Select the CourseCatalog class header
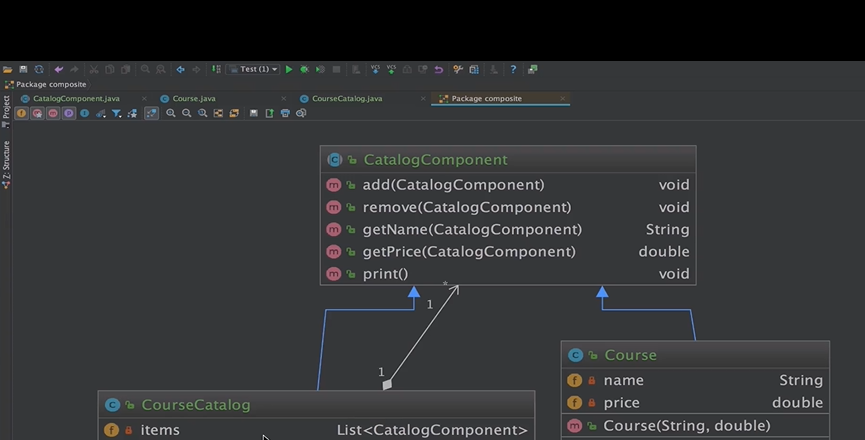This screenshot has width=865, height=440. pyautogui.click(x=316, y=405)
